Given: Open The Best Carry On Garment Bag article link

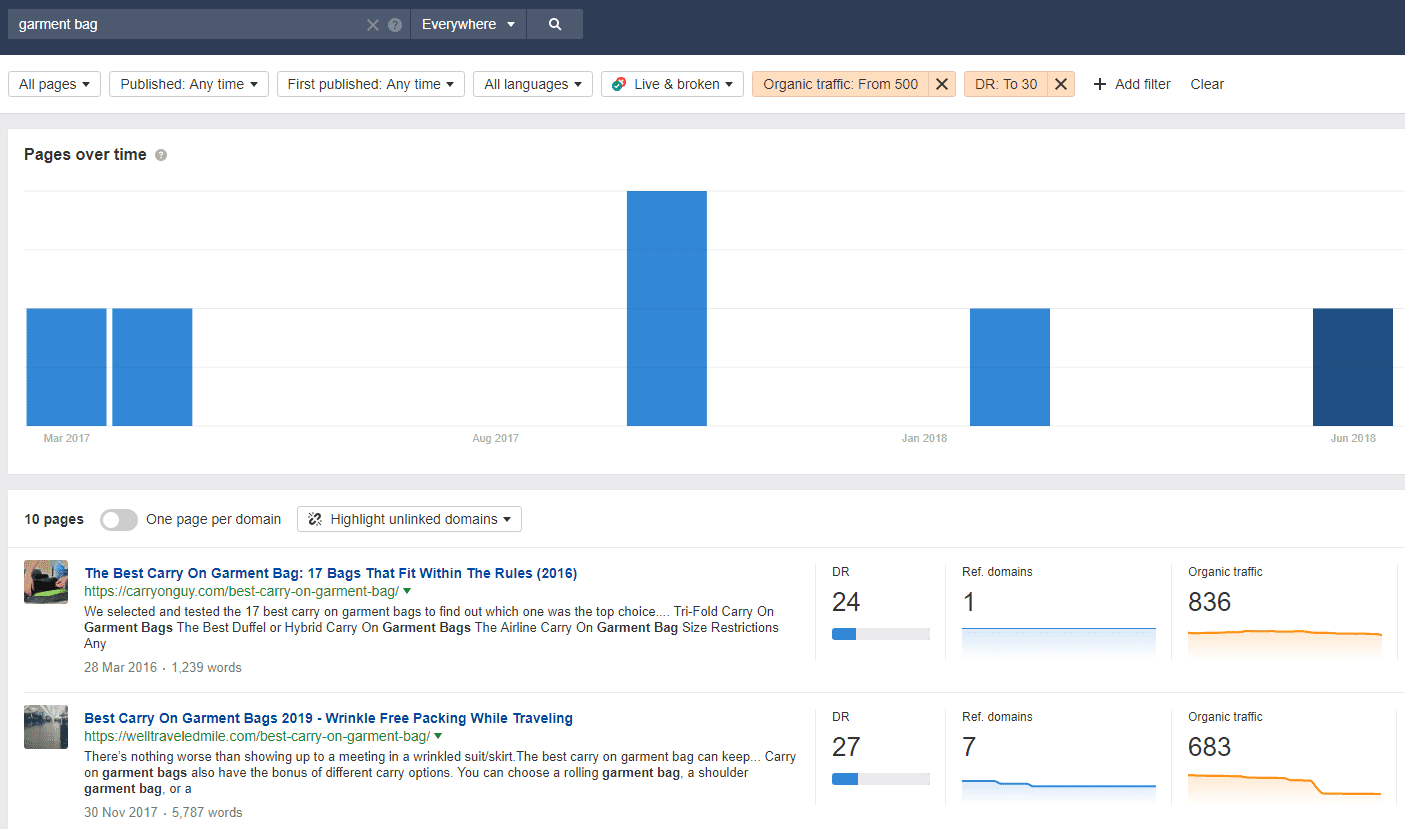Looking at the screenshot, I should tap(330, 573).
